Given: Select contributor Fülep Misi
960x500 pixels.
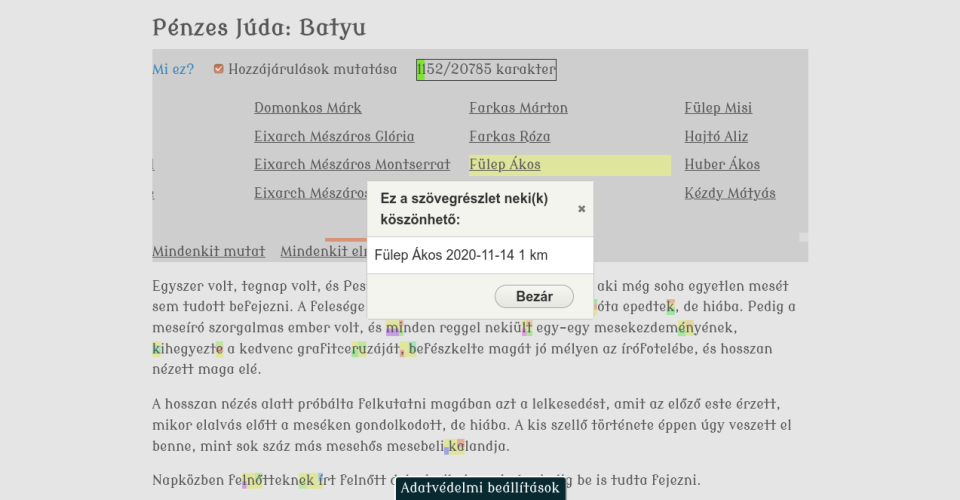Looking at the screenshot, I should (x=718, y=108).
